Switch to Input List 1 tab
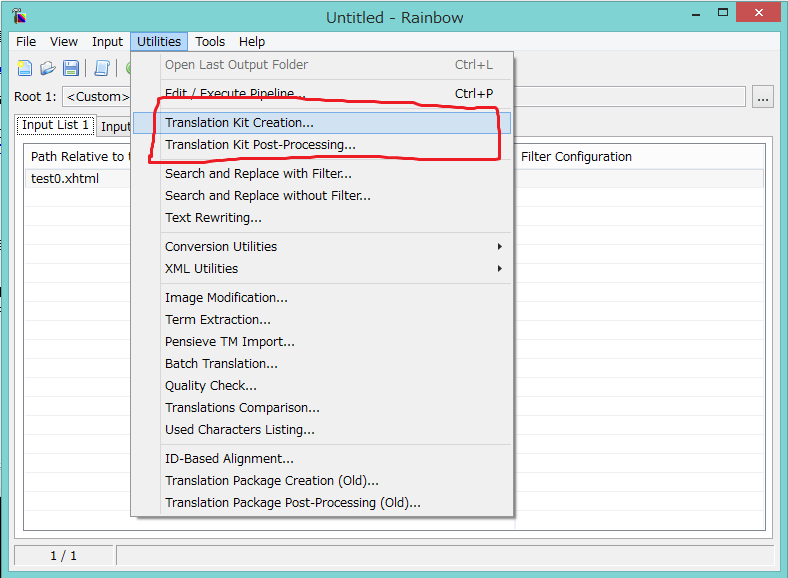Viewport: 788px width, 578px height. tap(55, 125)
